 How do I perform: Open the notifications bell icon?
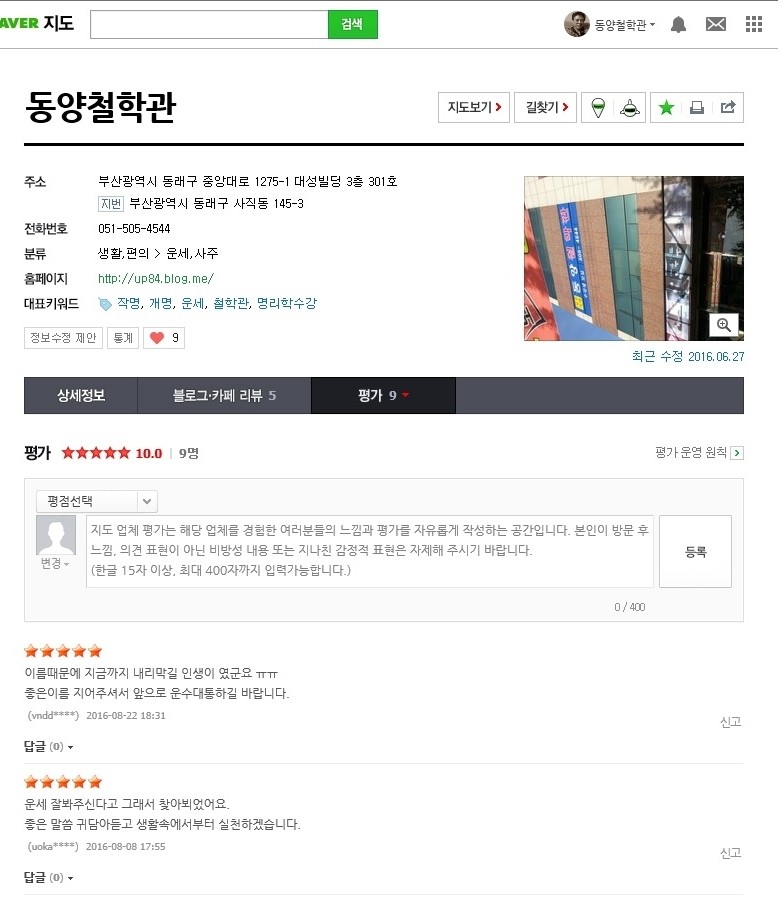[x=678, y=25]
